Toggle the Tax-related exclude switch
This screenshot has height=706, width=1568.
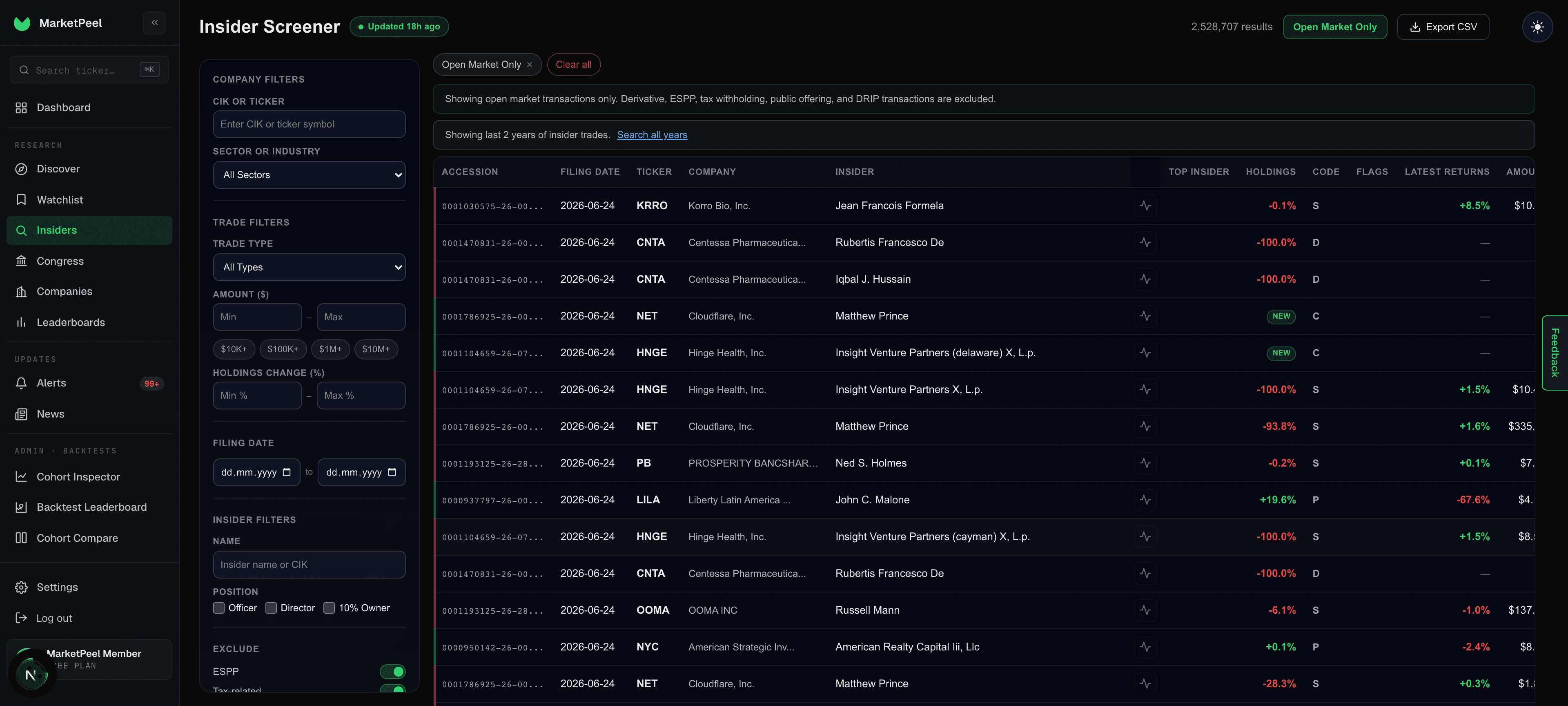tap(392, 689)
